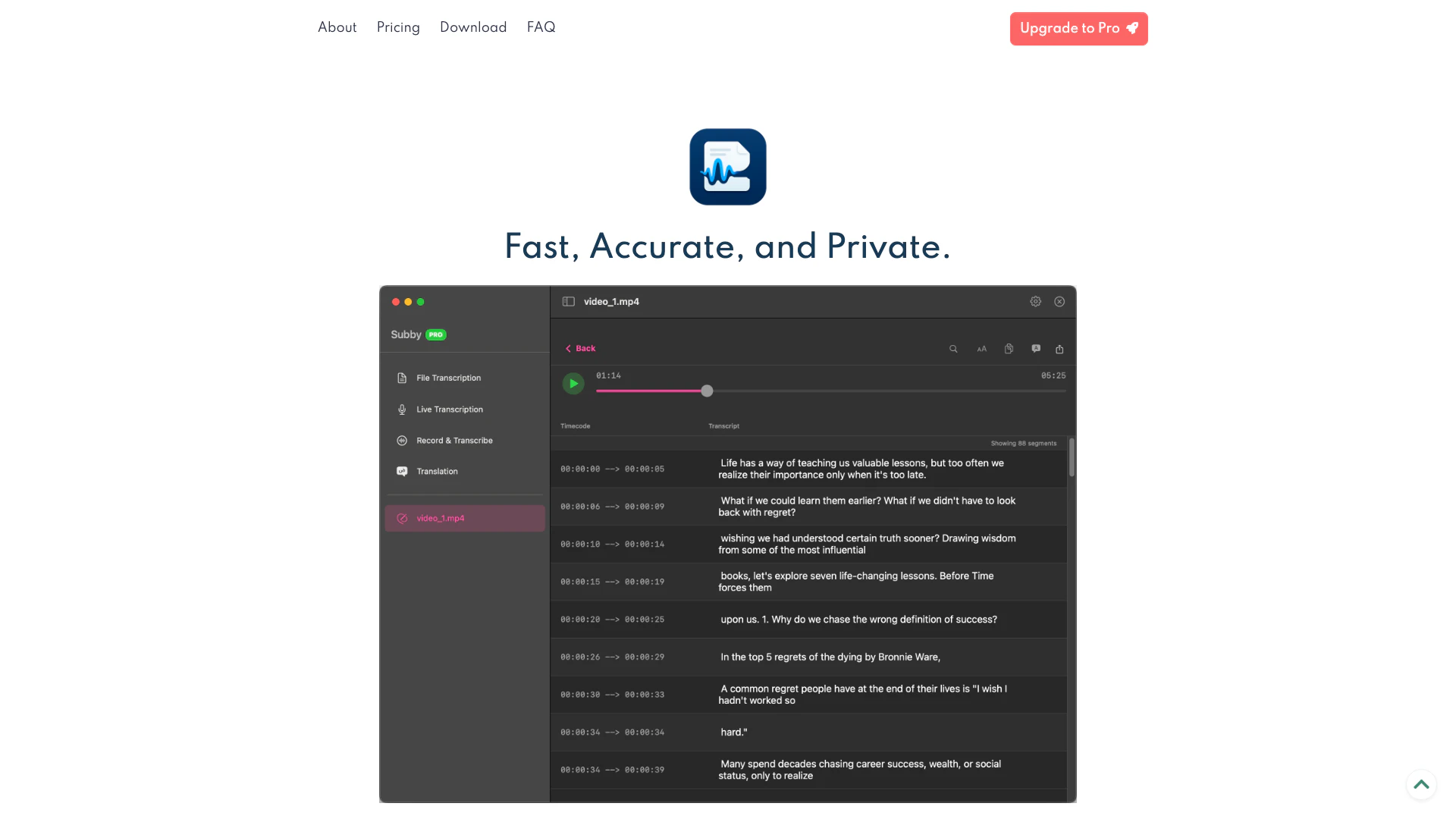
Task: Click the transcript list scrollbar
Action: pos(1072,458)
